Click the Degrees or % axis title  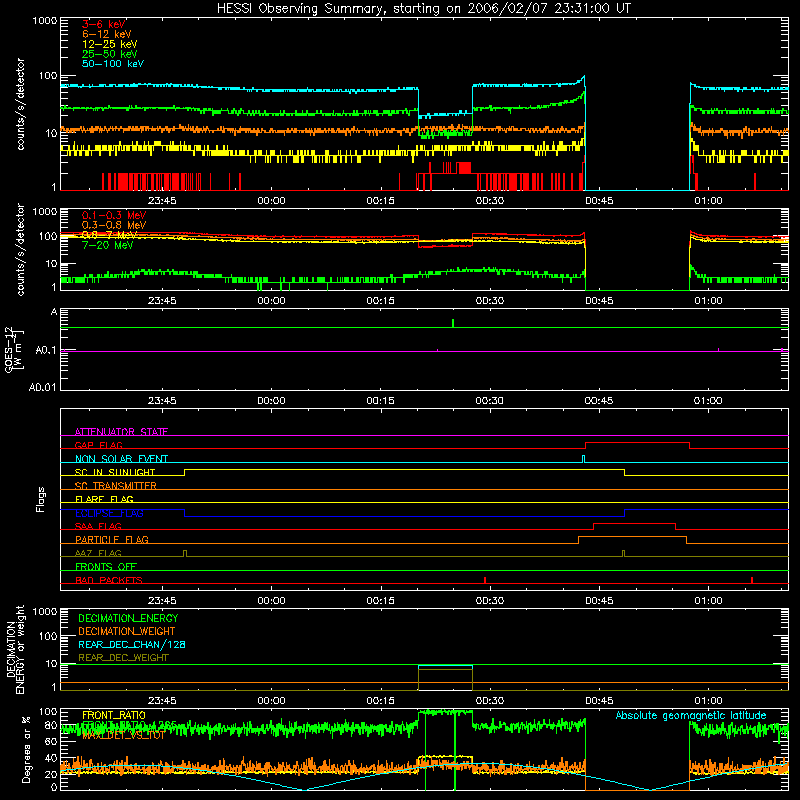click(x=26, y=749)
